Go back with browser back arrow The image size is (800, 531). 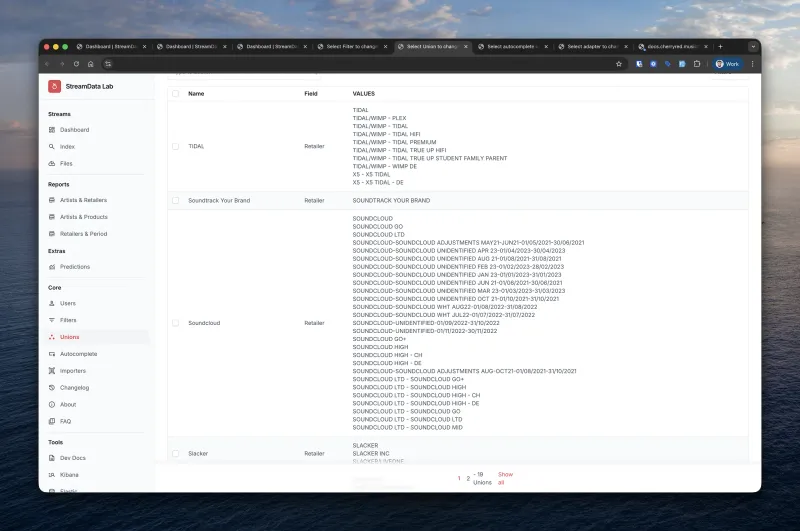pos(47,64)
